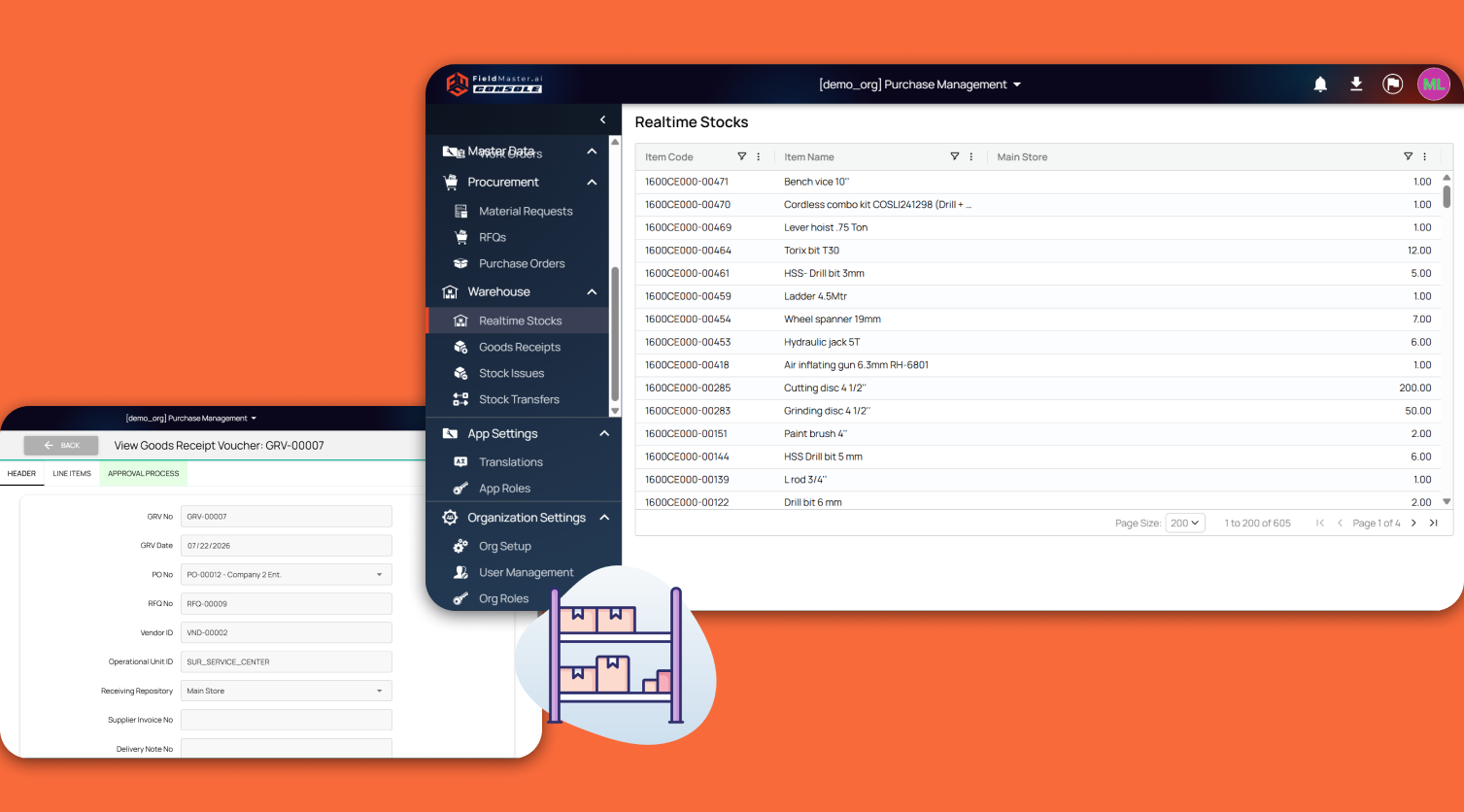Sort by the Item Code column header
The image size is (1464, 812).
[x=669, y=157]
